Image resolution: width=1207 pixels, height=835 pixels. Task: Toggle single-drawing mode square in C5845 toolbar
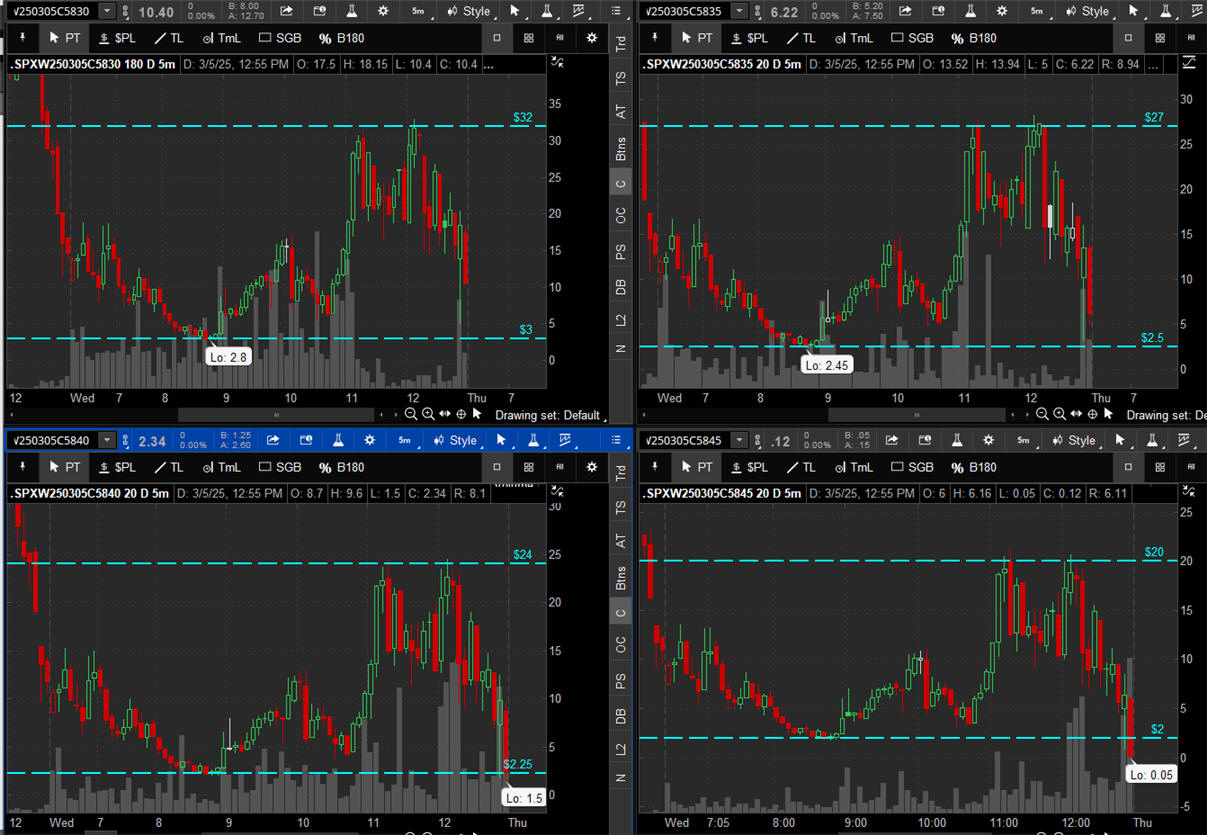(1129, 467)
